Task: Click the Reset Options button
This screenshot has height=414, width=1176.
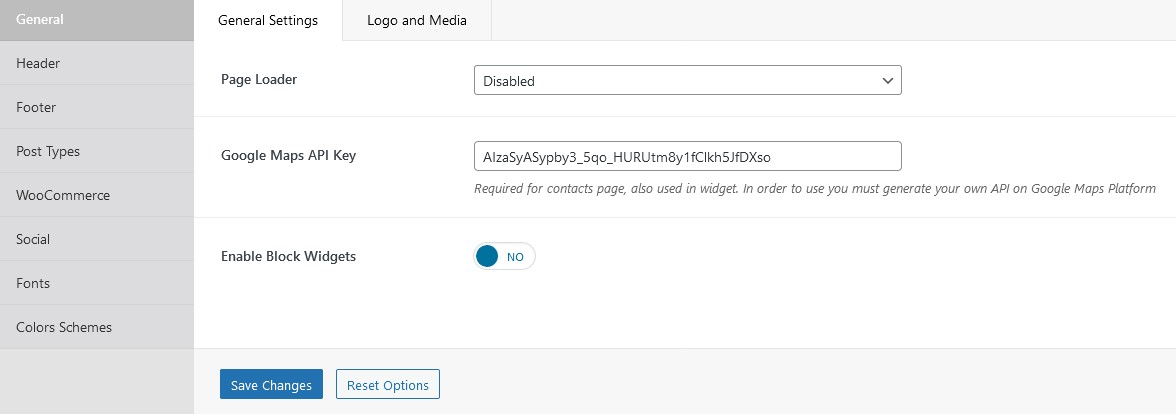Action: coord(388,385)
